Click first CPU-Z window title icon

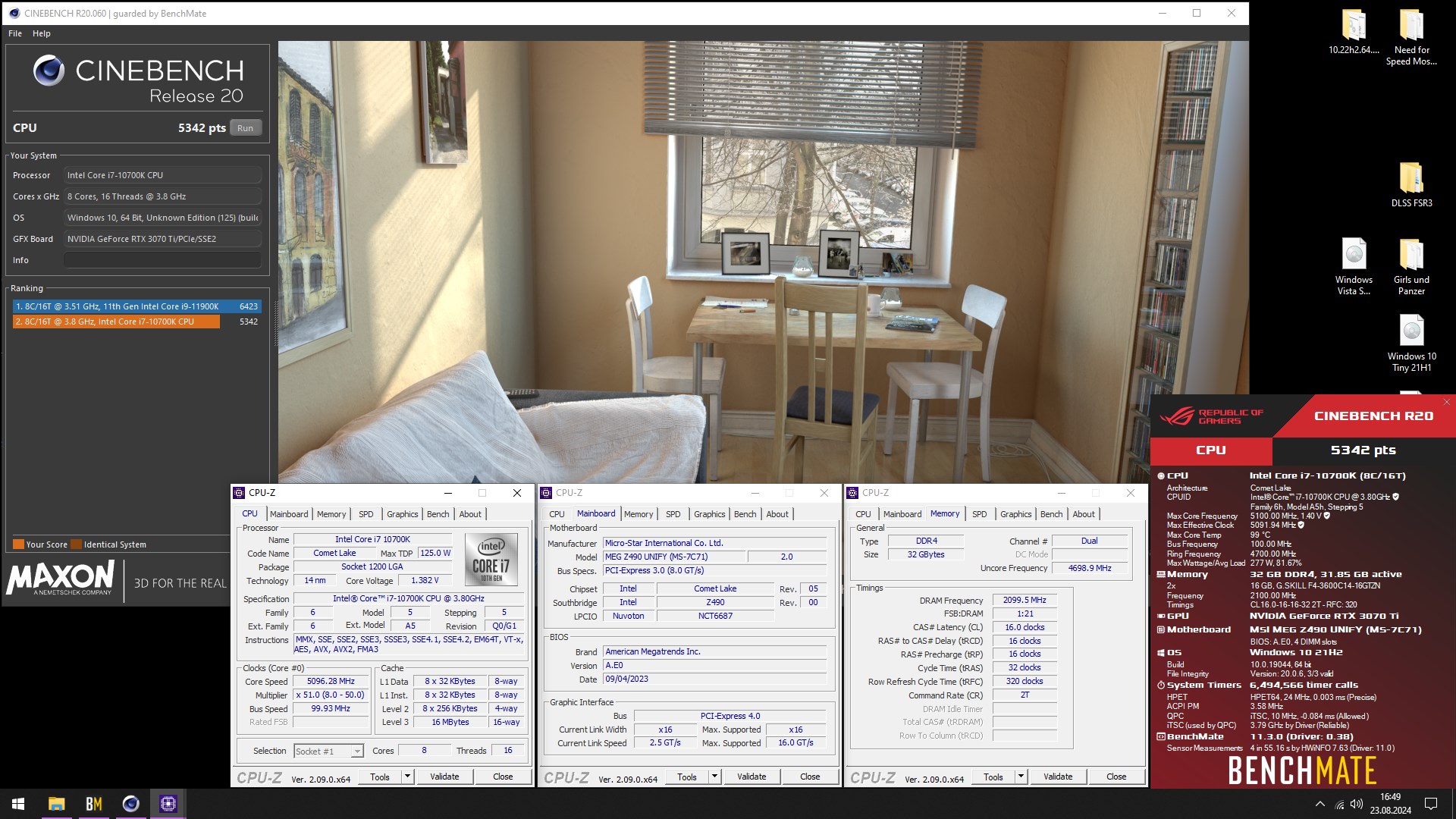click(239, 493)
